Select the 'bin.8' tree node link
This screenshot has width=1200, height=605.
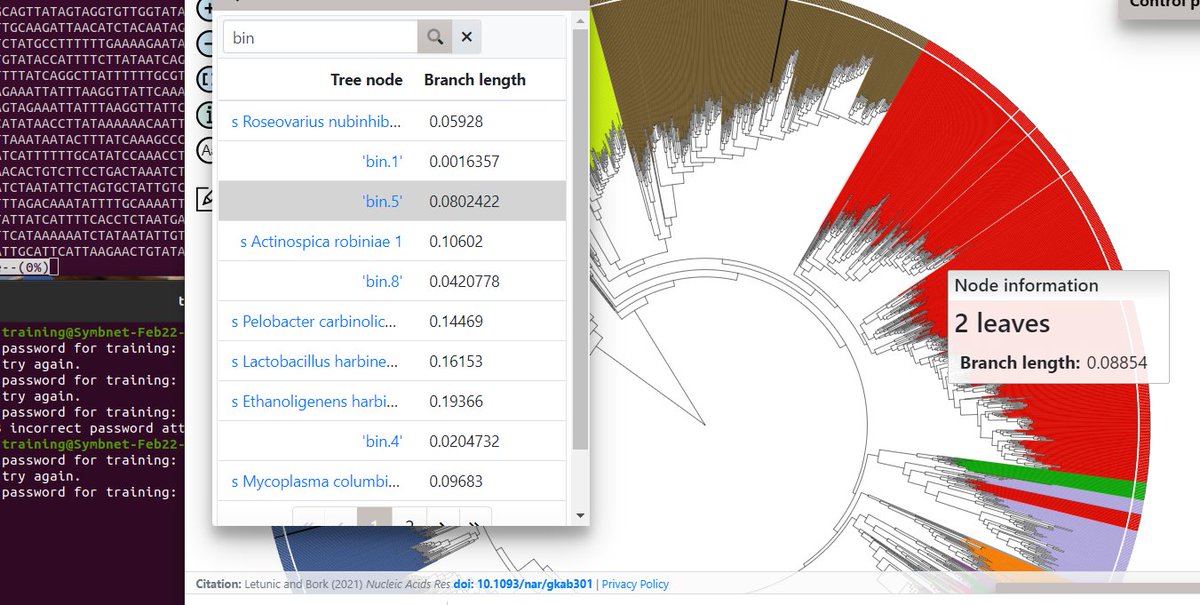tap(381, 281)
